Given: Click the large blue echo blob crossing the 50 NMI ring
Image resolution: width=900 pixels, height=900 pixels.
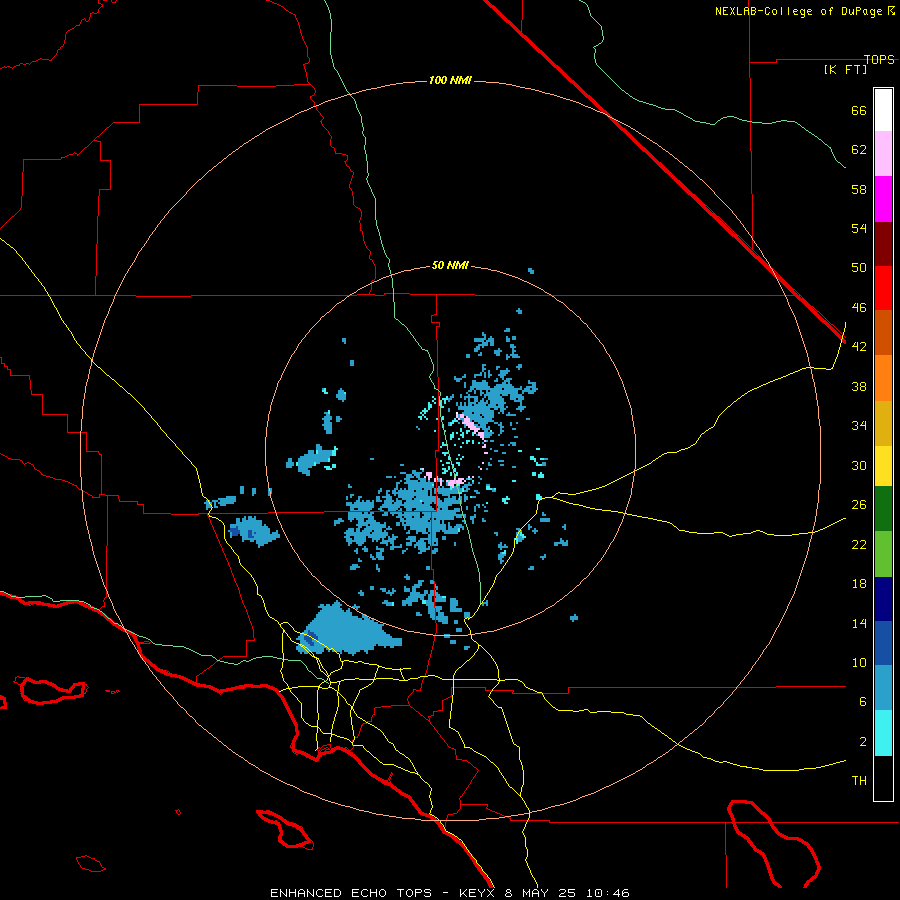Looking at the screenshot, I should [347, 630].
